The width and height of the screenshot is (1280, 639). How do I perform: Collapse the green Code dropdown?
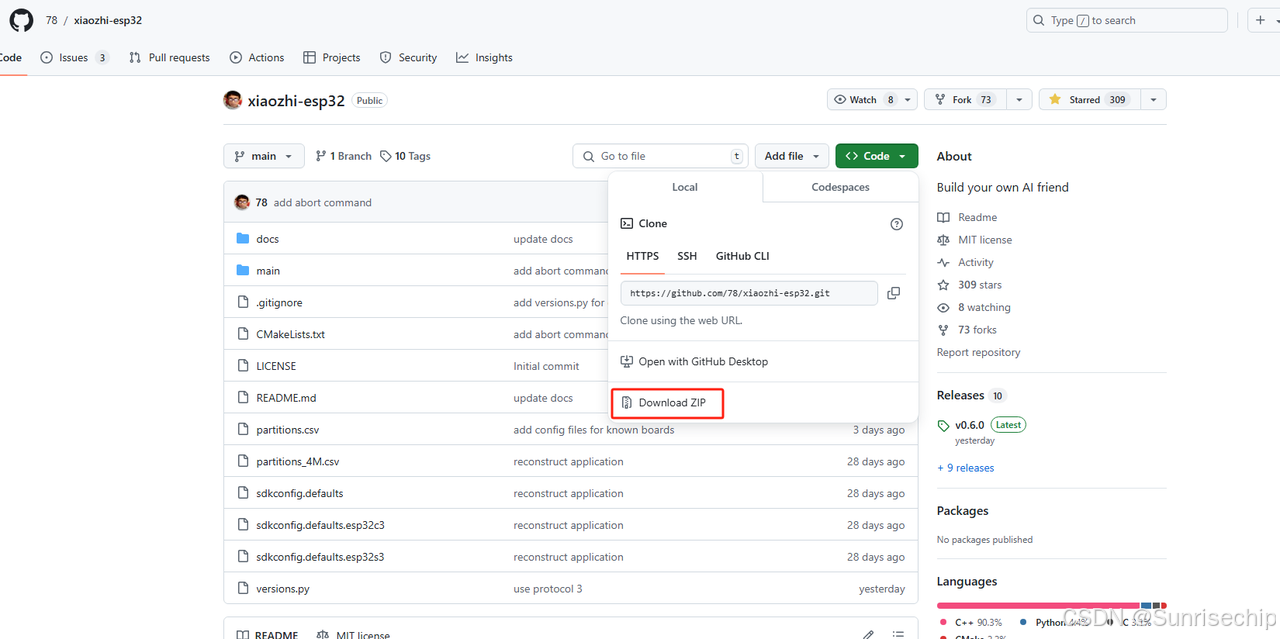coord(877,156)
